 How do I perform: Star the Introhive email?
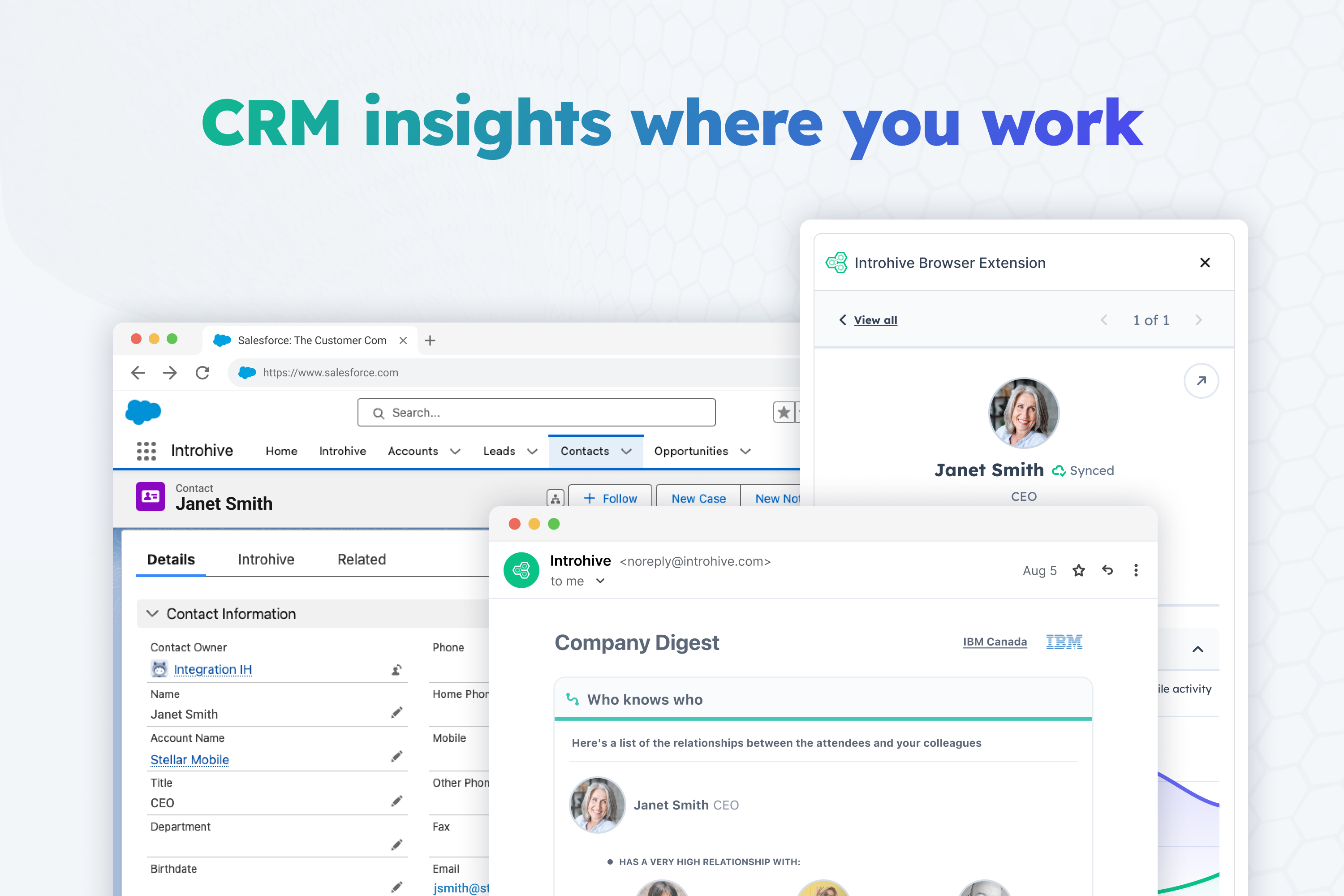pos(1078,570)
